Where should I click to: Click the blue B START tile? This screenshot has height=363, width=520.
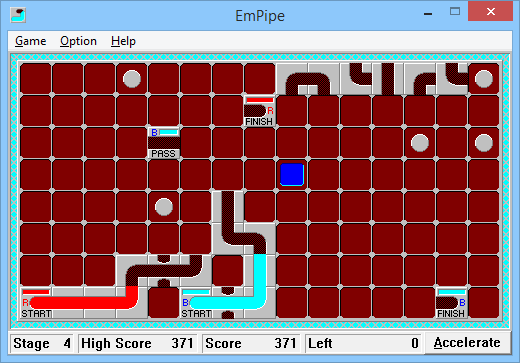click(x=196, y=303)
